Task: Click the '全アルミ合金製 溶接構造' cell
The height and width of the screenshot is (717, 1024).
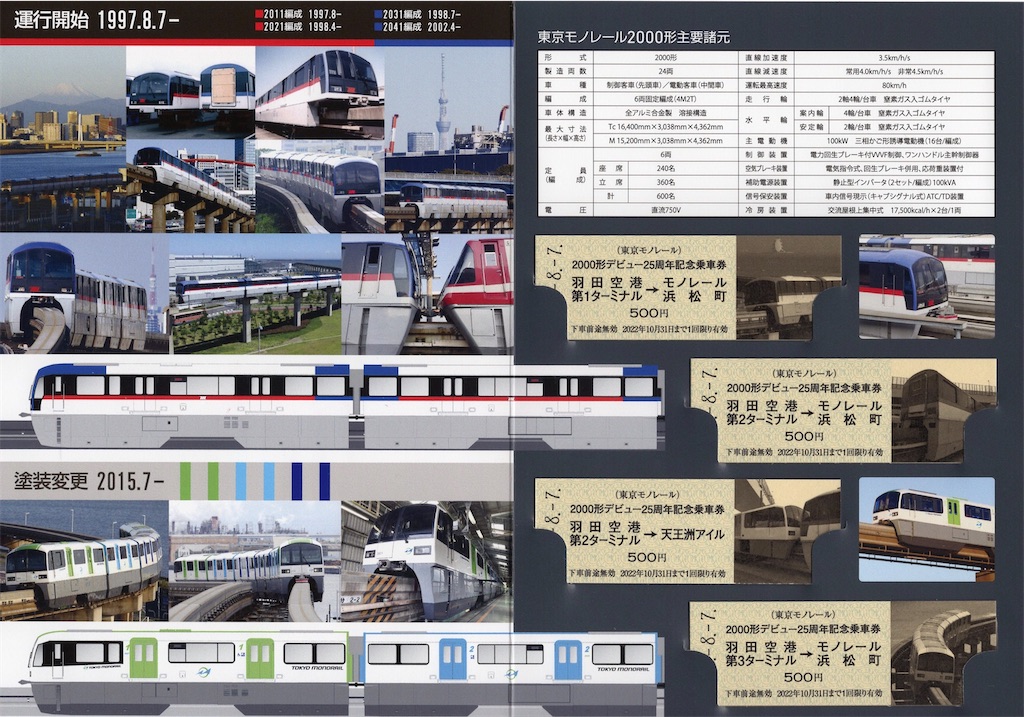Action: point(665,112)
